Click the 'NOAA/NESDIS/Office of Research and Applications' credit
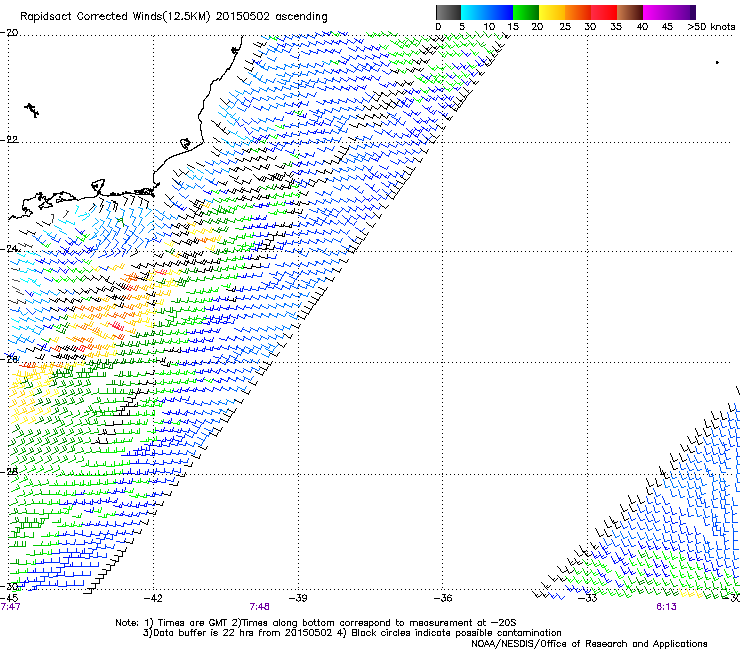The image size is (740, 650). 589,644
